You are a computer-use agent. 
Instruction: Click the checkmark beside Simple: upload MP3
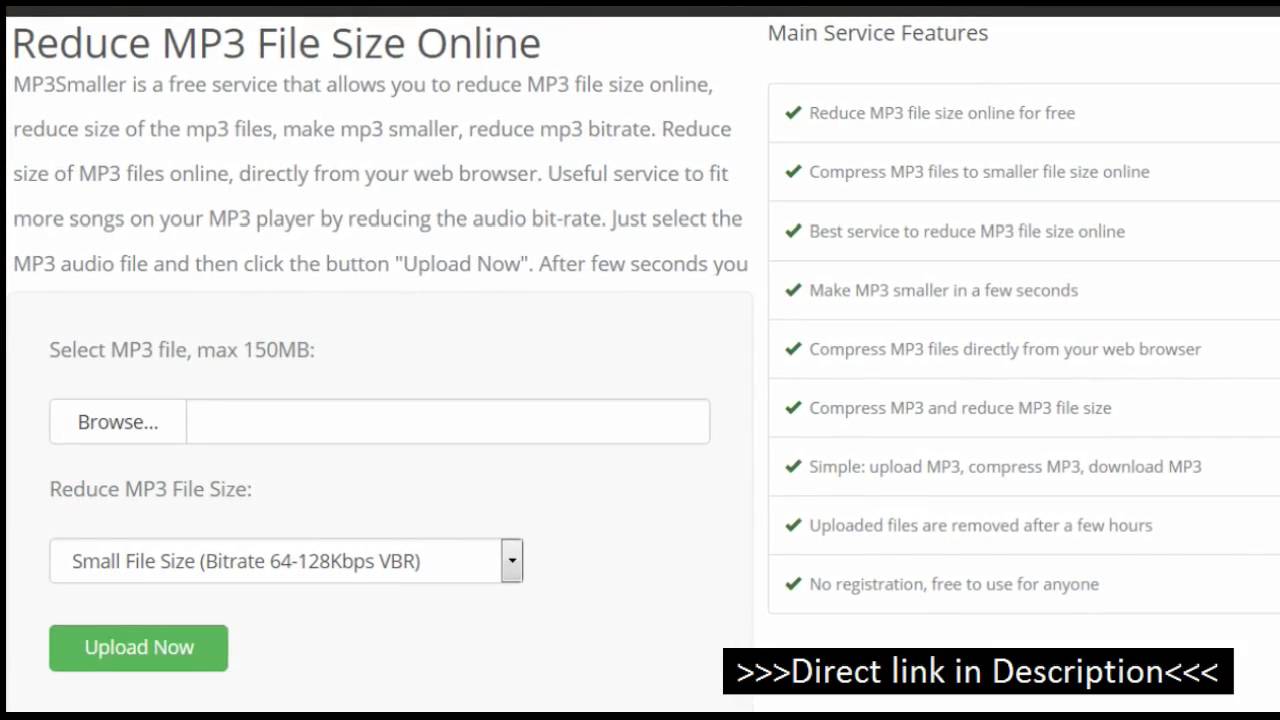793,466
